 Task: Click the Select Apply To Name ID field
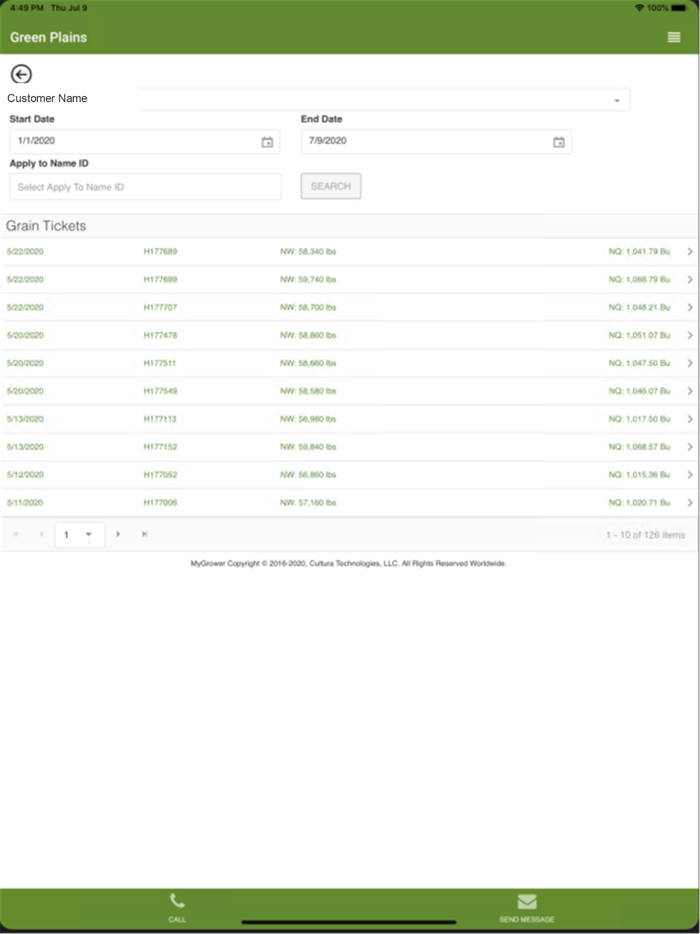coord(145,186)
